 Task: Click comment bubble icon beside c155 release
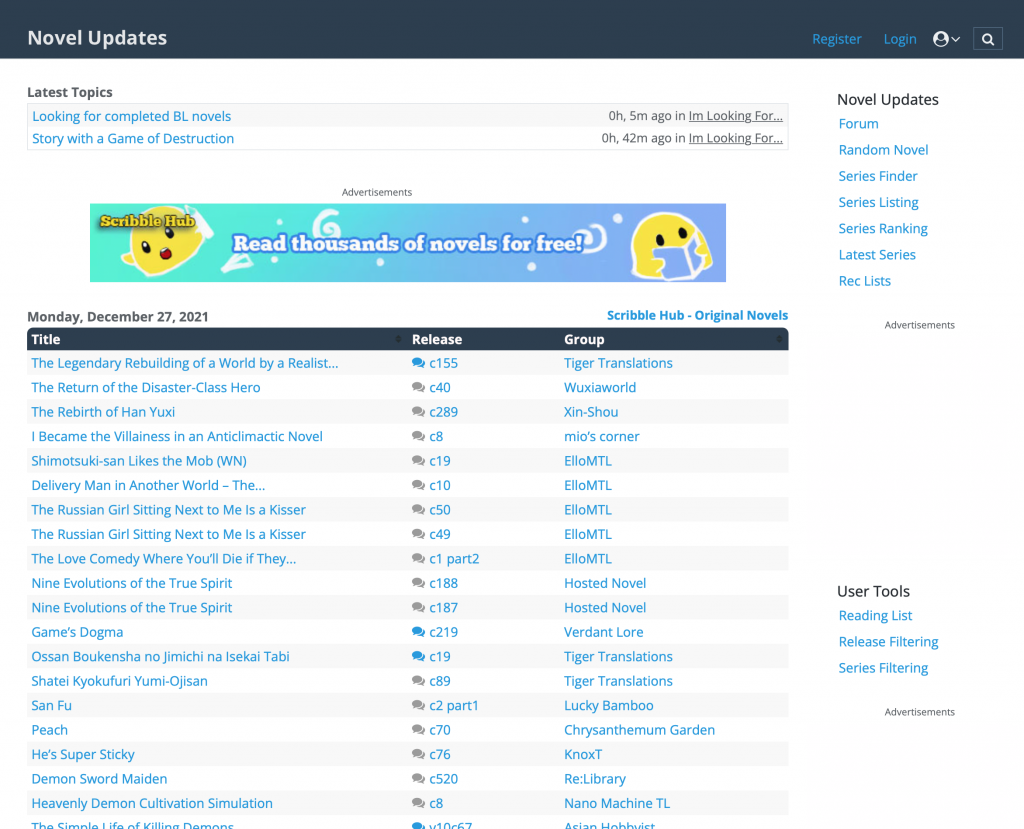click(x=418, y=363)
